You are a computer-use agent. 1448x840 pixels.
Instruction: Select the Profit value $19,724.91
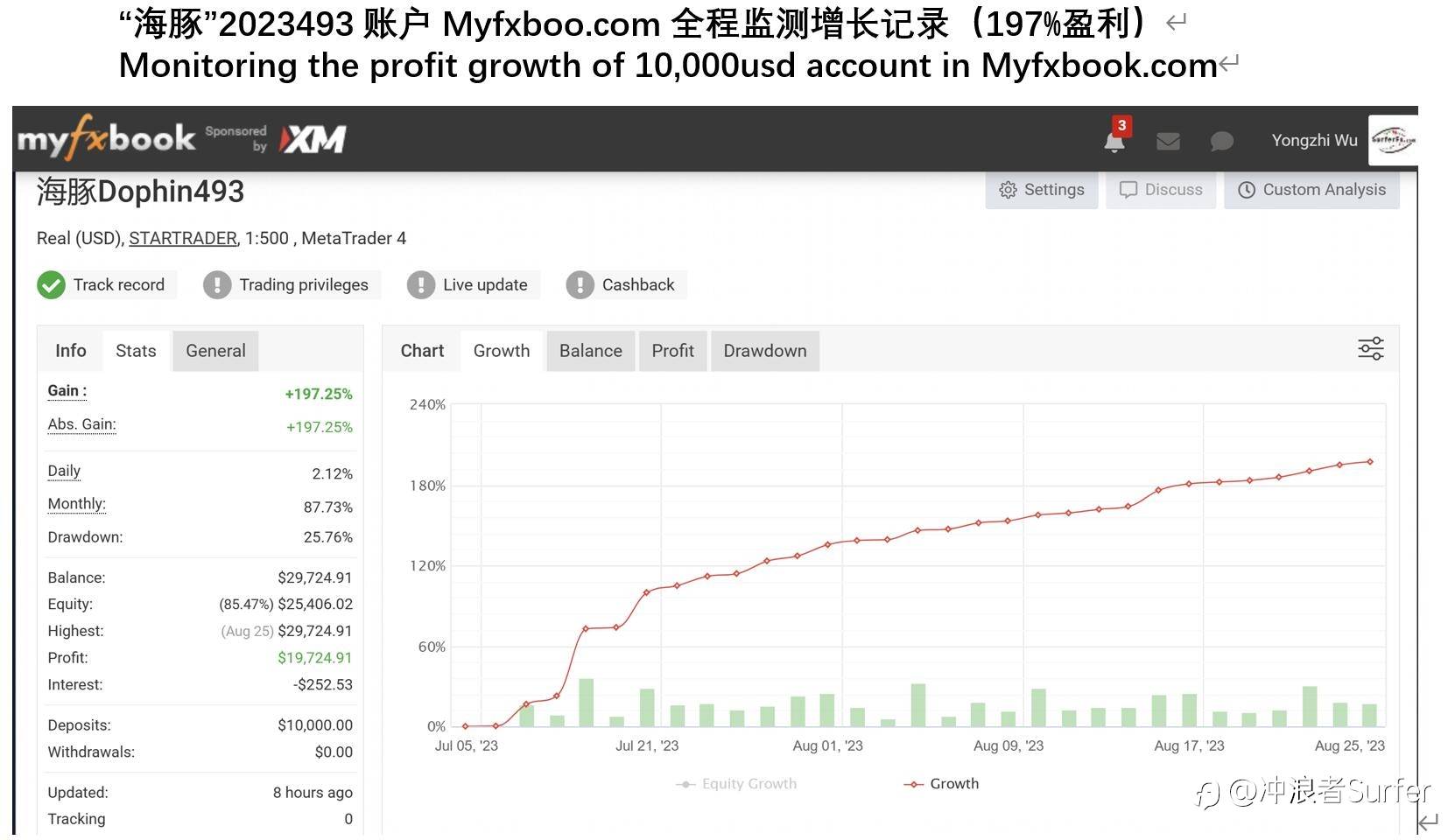click(x=315, y=658)
